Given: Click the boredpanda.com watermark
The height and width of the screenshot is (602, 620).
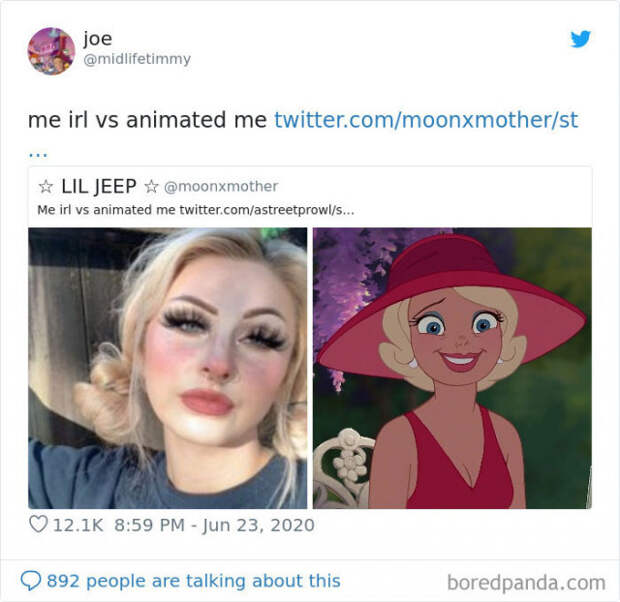Looking at the screenshot, I should click(526, 583).
